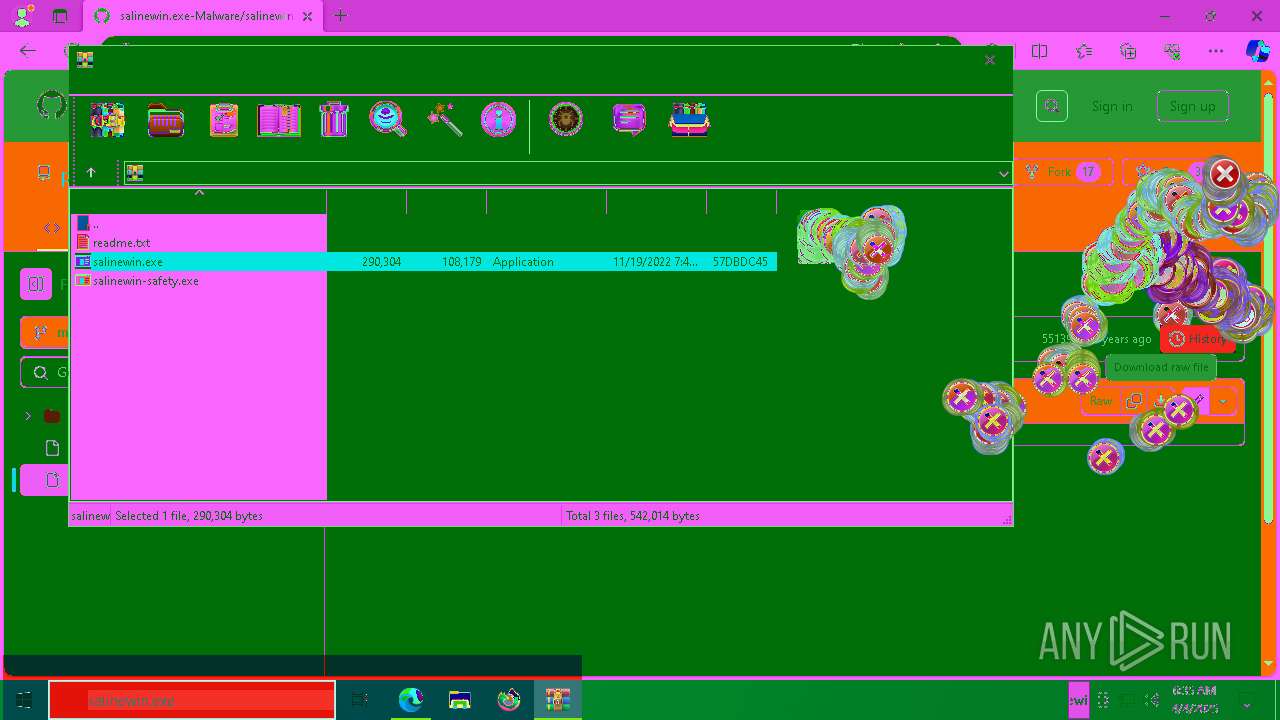The width and height of the screenshot is (1280, 720).
Task: Select readme.txt in the file list
Action: pos(121,243)
